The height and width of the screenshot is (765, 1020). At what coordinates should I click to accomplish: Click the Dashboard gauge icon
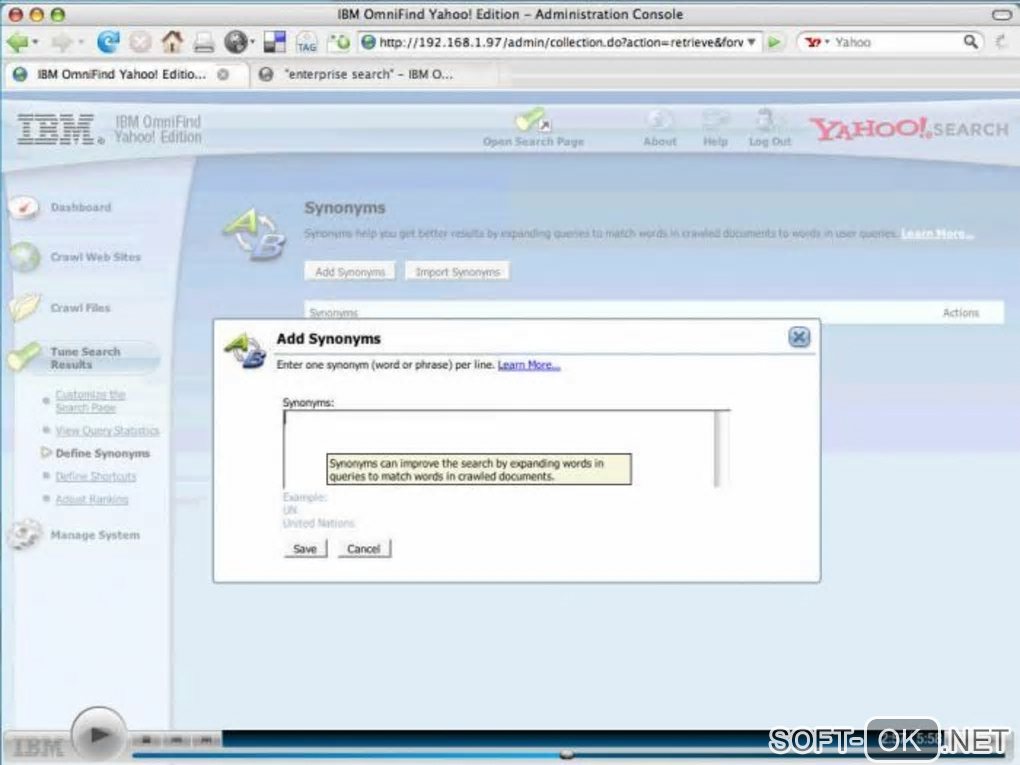24,208
